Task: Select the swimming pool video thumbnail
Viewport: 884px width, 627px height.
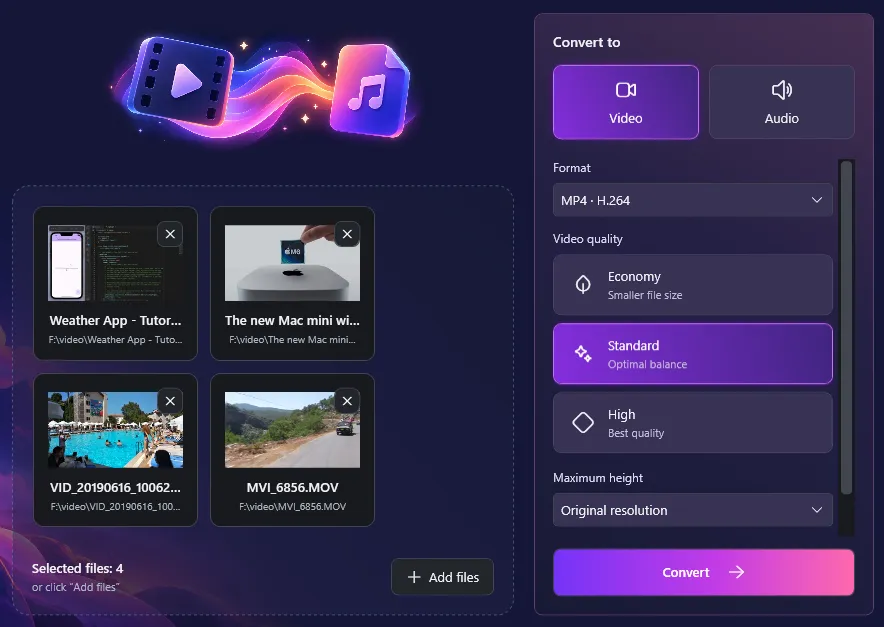Action: click(x=116, y=430)
